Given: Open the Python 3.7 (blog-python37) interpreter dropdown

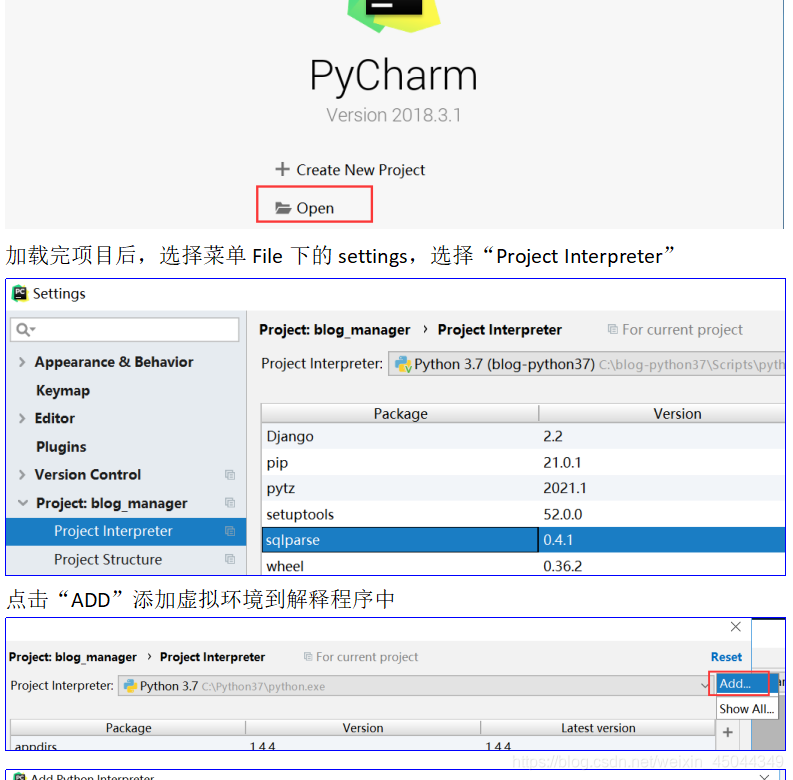Looking at the screenshot, I should 587,364.
